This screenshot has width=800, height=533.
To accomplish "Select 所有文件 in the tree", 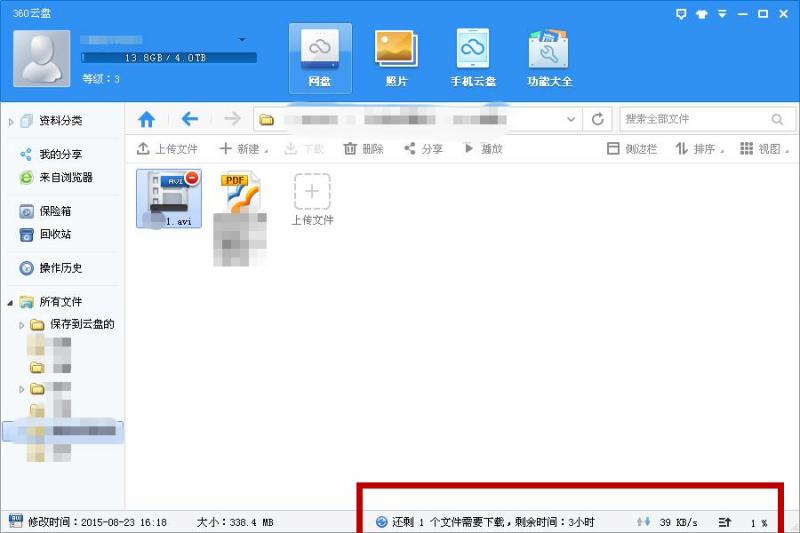I will [x=61, y=301].
